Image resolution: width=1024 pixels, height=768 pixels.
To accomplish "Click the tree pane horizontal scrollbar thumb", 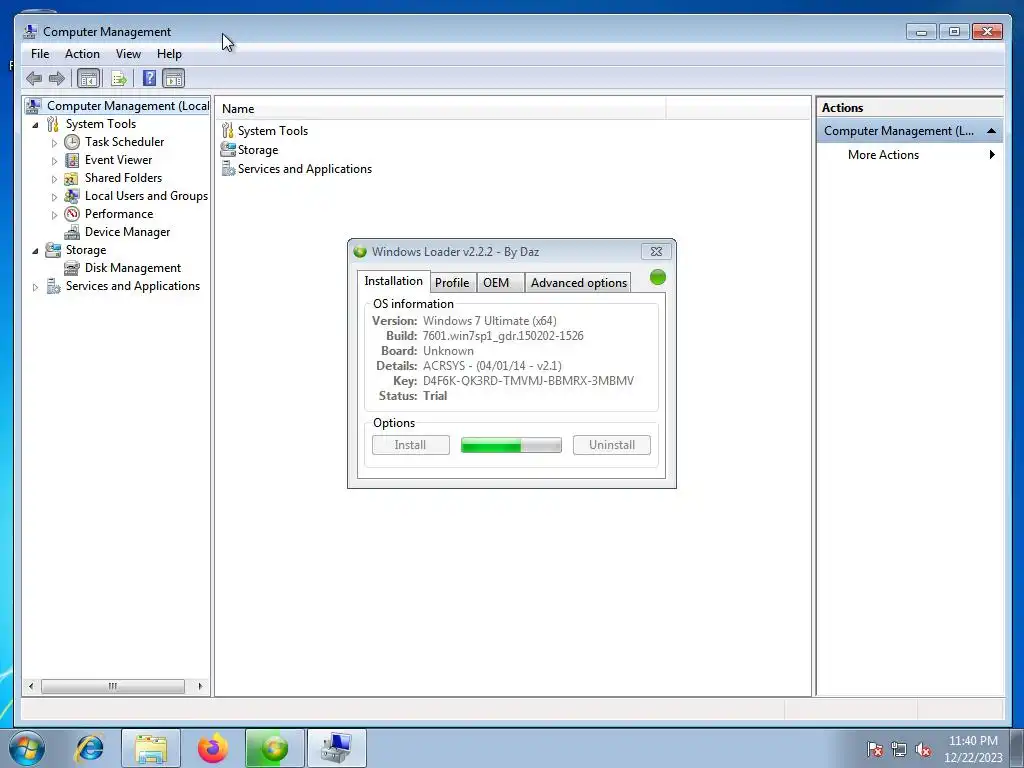I will pyautogui.click(x=113, y=686).
